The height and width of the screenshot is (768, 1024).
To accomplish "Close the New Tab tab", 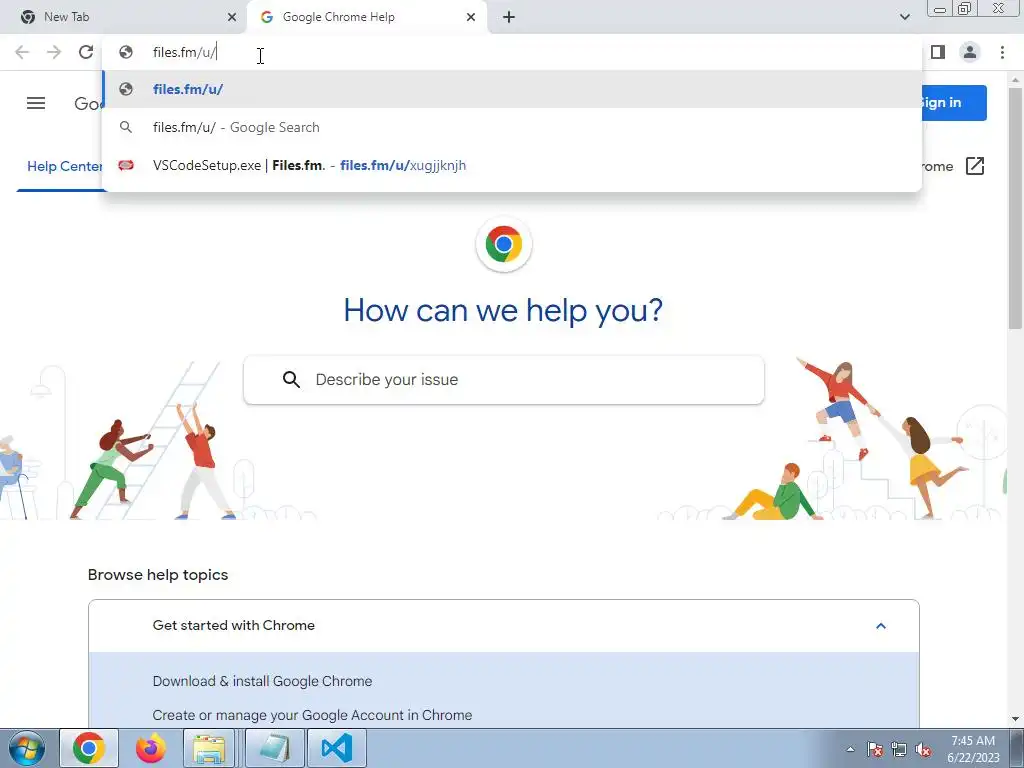I will [232, 17].
